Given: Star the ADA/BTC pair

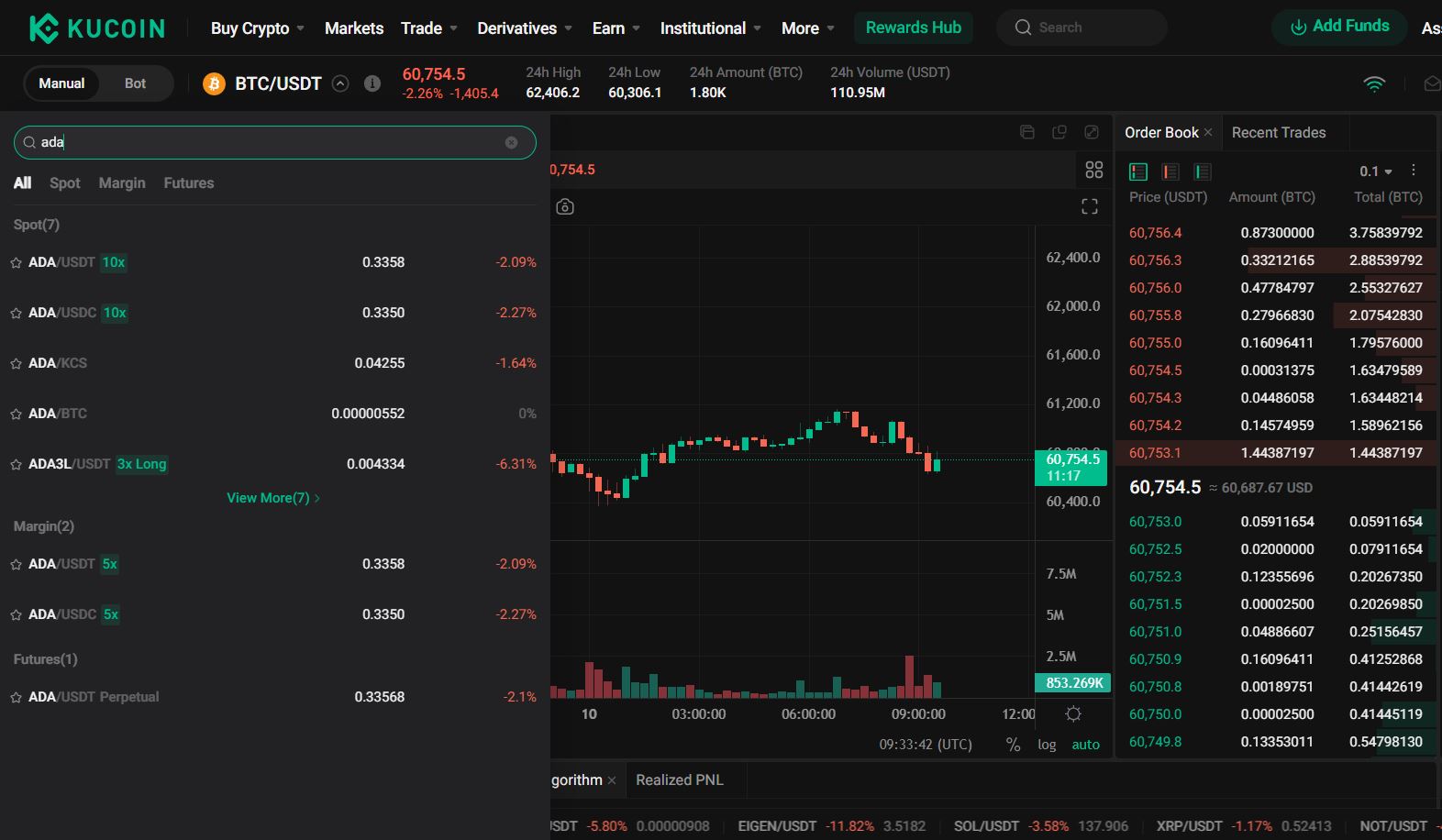Looking at the screenshot, I should [16, 414].
